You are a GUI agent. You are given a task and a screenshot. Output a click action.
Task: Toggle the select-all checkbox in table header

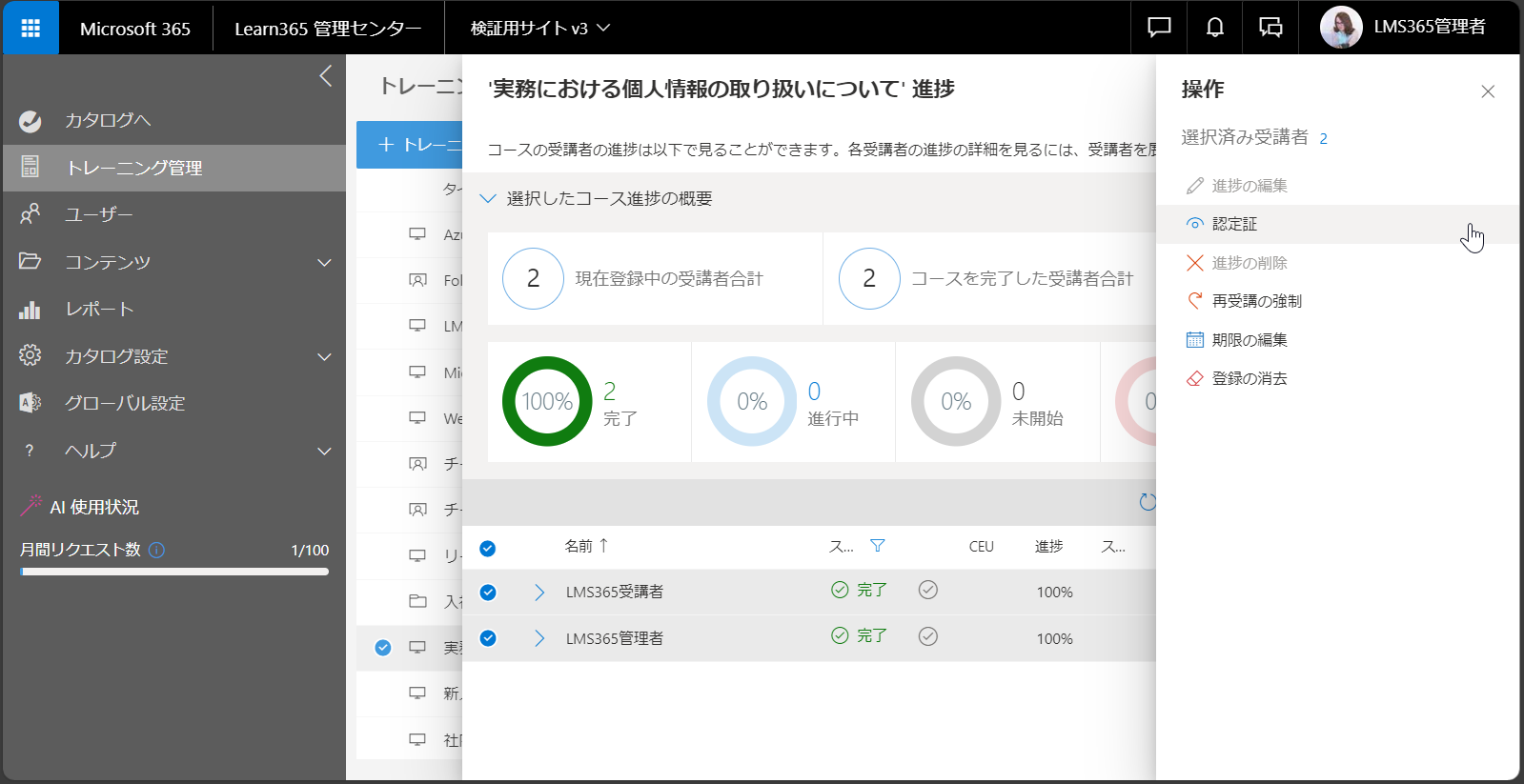[487, 548]
